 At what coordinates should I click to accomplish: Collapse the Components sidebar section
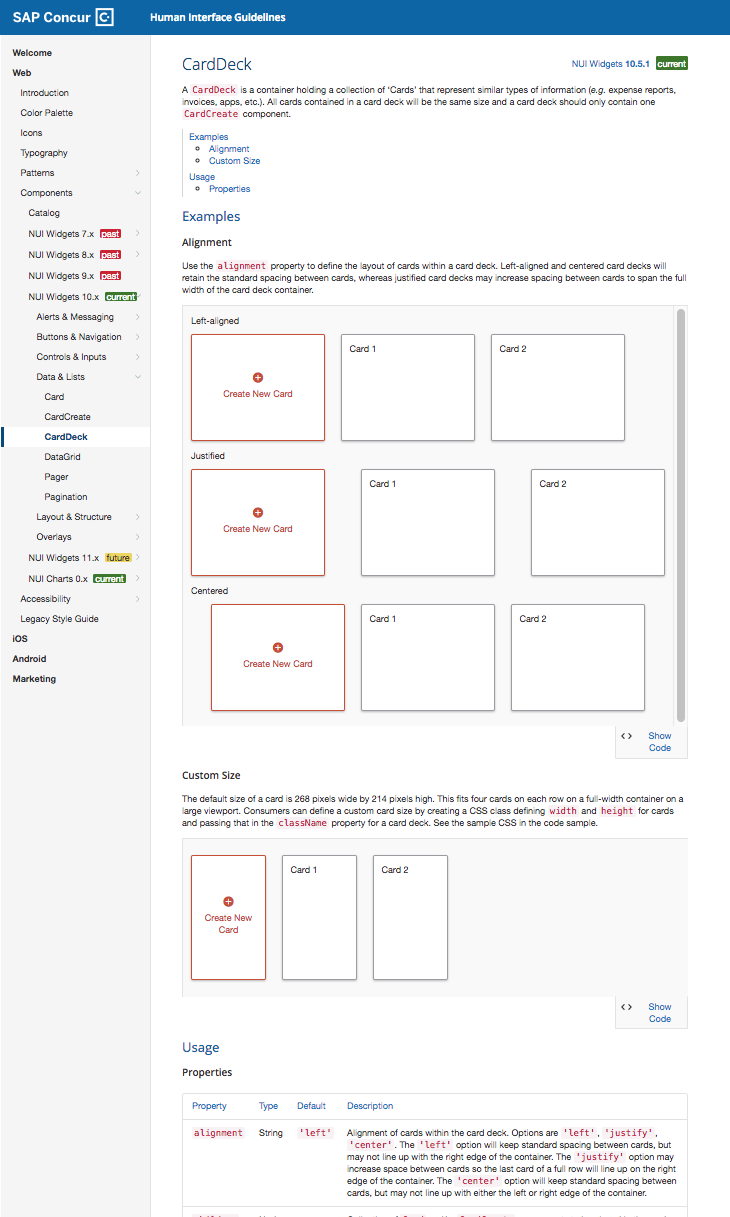point(138,193)
